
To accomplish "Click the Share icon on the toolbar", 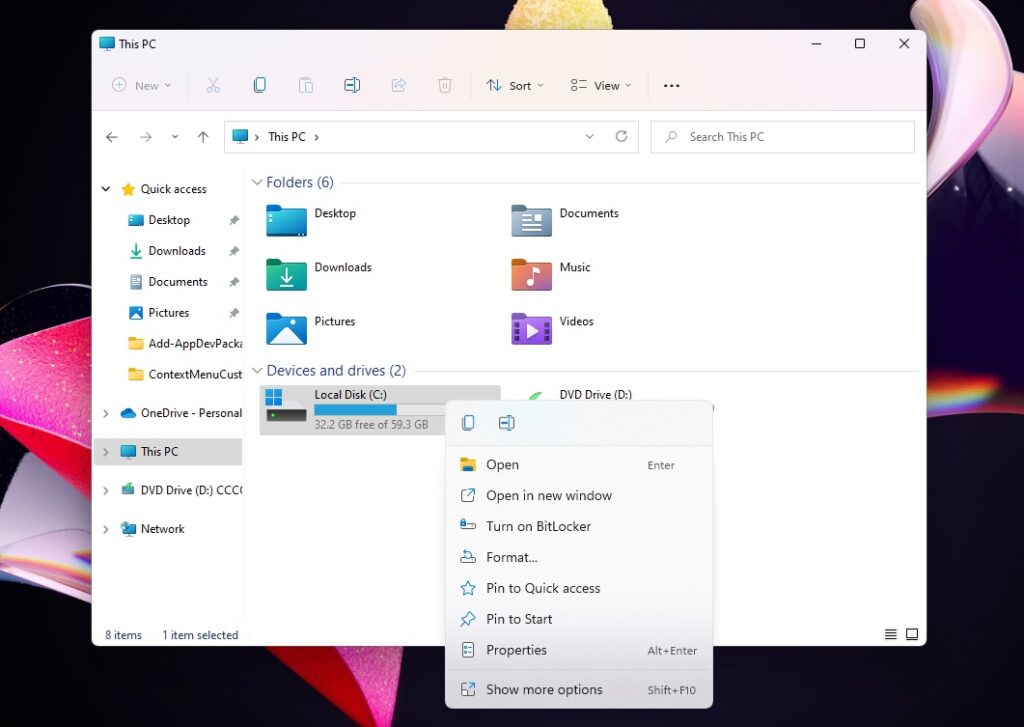I will [x=398, y=85].
